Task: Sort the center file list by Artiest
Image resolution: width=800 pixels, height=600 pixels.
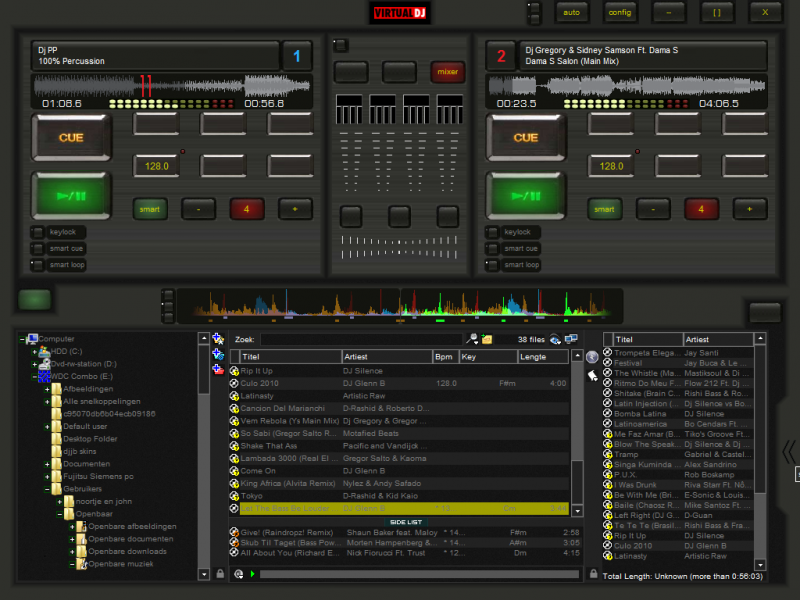Action: coord(387,357)
